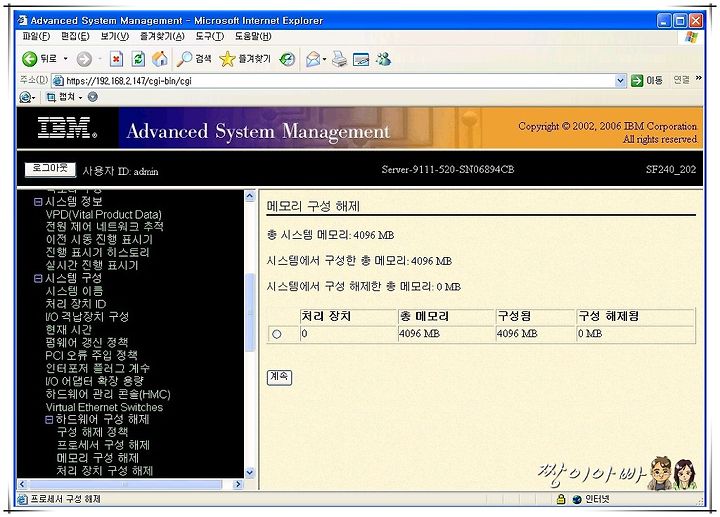Open 처리 장치 구성 해제 link
Viewport: 720px width, 517px height.
point(105,471)
